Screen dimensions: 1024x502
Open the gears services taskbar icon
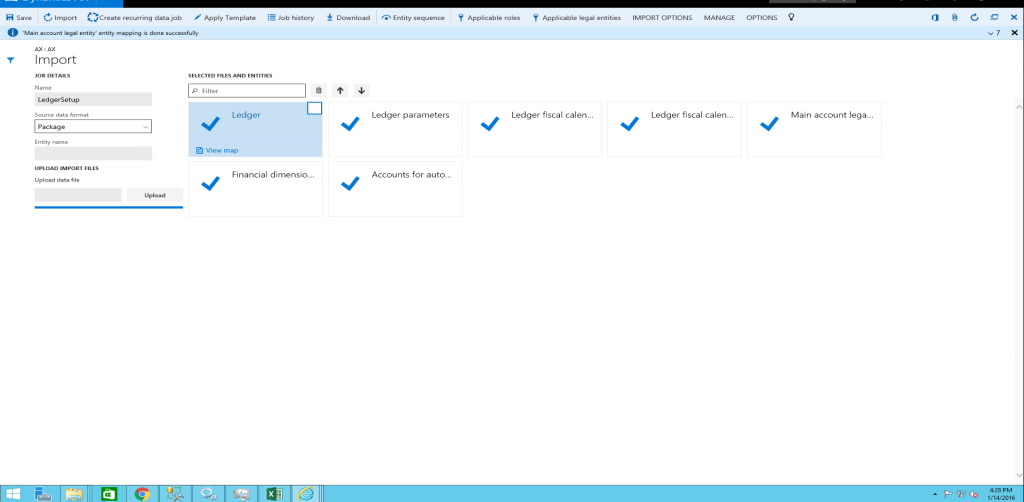(x=208, y=494)
